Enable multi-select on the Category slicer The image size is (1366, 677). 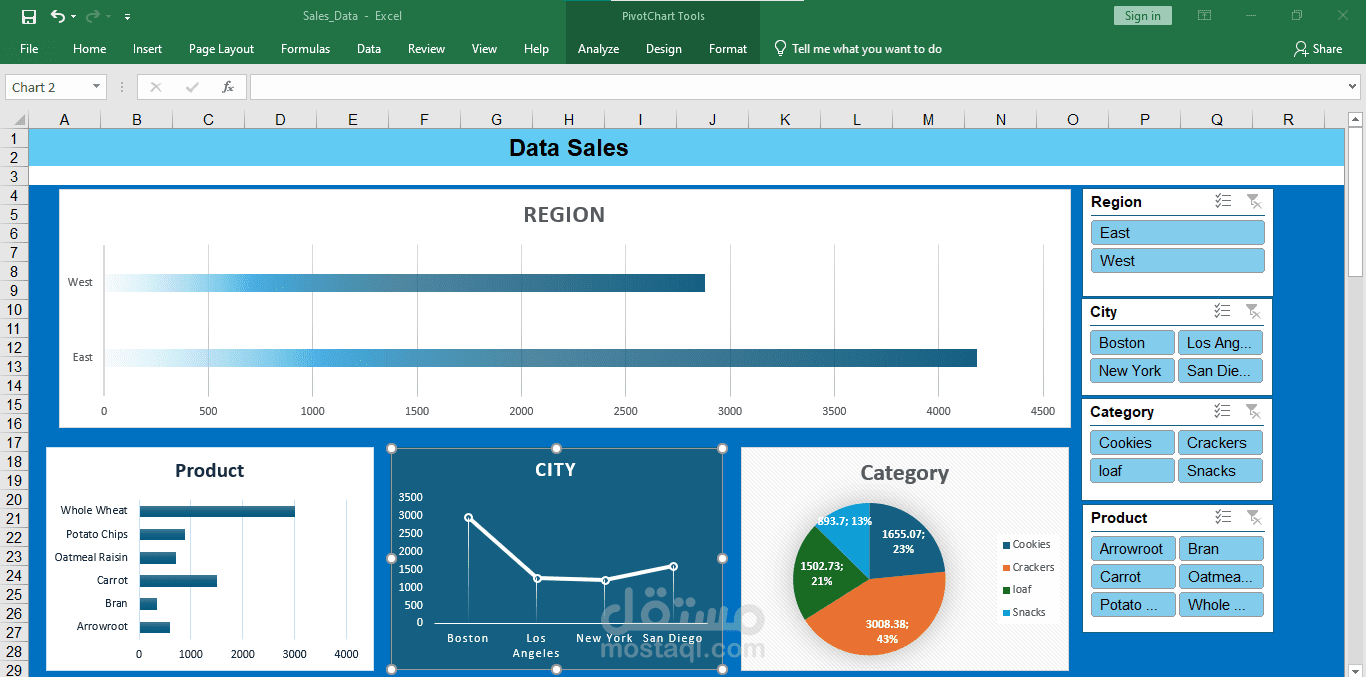pyautogui.click(x=1222, y=412)
